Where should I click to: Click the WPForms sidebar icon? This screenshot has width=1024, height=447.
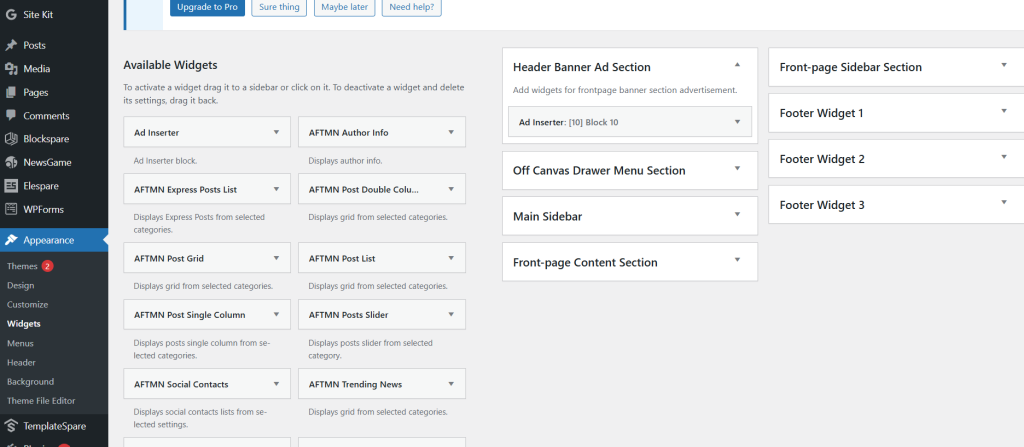11,209
